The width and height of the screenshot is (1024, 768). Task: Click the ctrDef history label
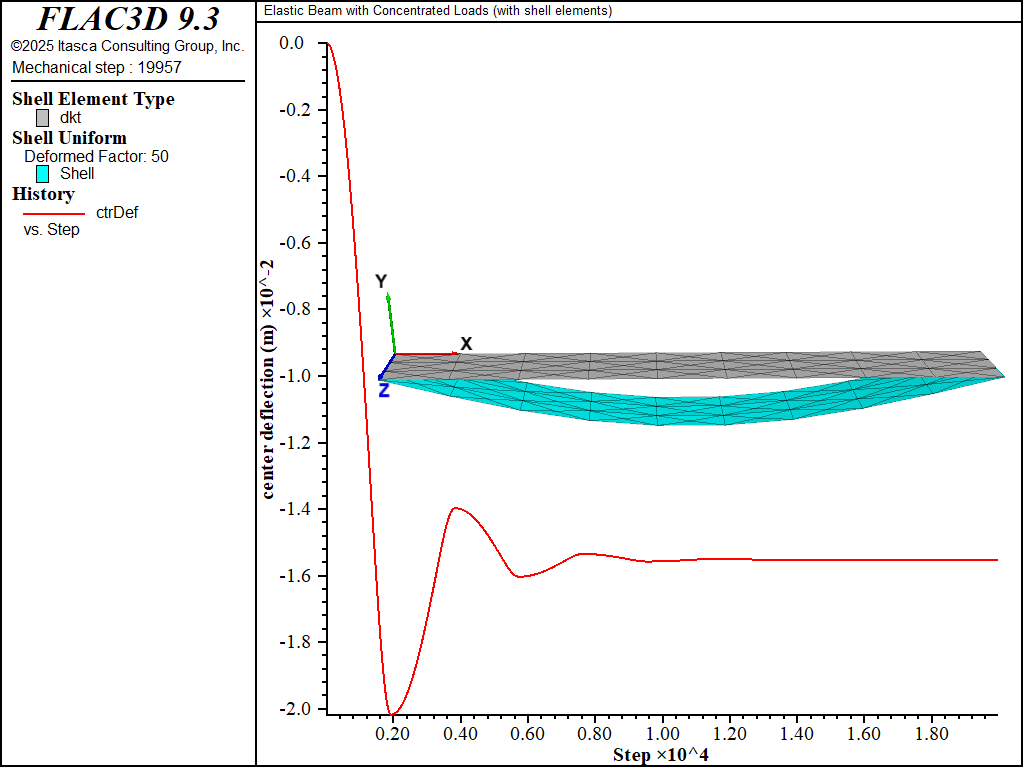(117, 212)
